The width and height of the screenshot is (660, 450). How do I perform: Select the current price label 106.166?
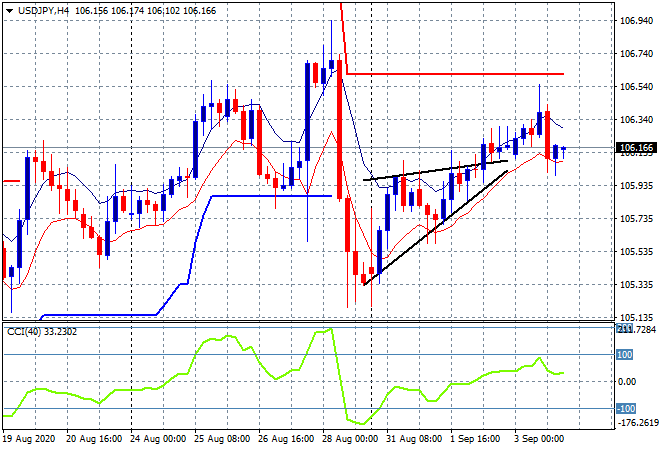point(637,148)
